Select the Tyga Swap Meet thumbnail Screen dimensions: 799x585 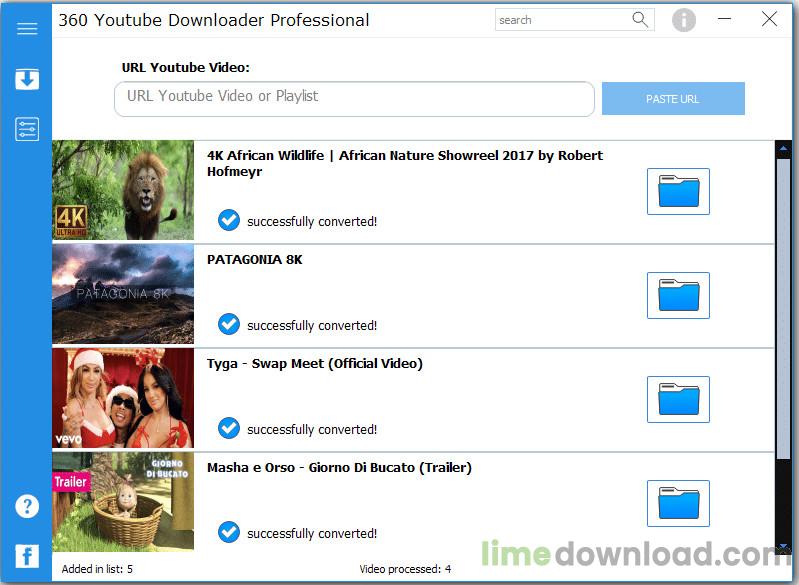123,399
